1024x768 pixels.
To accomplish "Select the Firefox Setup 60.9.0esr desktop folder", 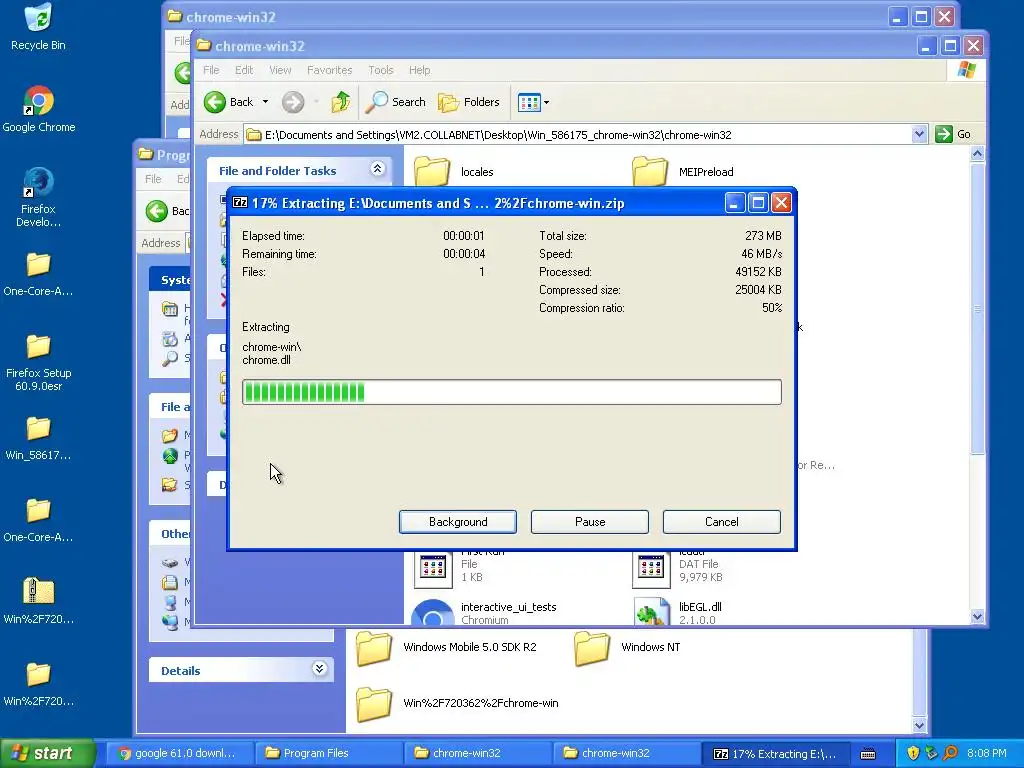I will [x=38, y=361].
